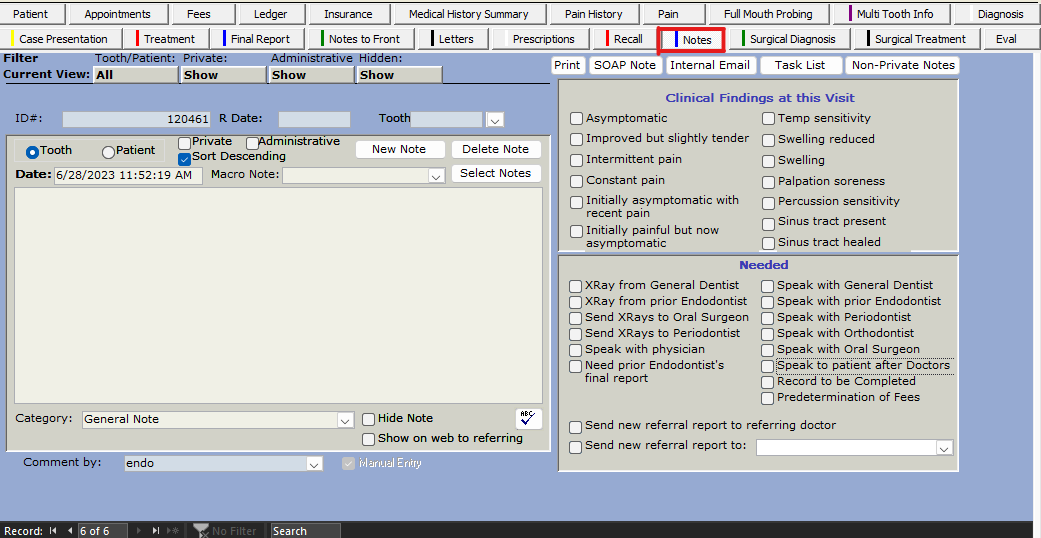Open the Medical History Summary tab
Image resolution: width=1041 pixels, height=538 pixels.
click(468, 14)
